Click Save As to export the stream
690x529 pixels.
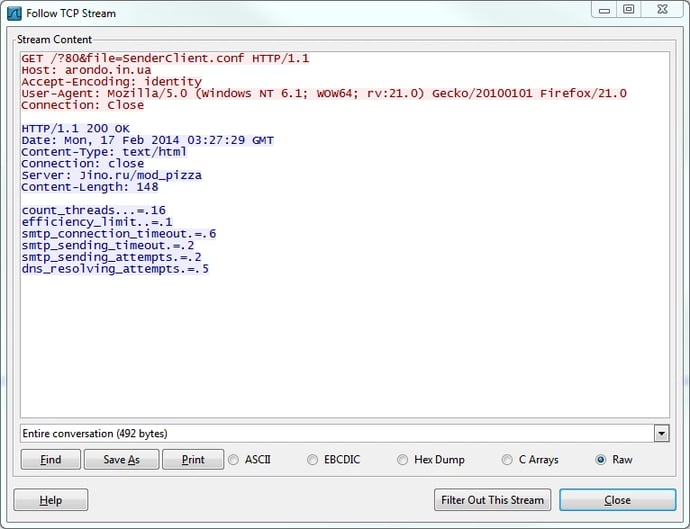pyautogui.click(x=119, y=460)
